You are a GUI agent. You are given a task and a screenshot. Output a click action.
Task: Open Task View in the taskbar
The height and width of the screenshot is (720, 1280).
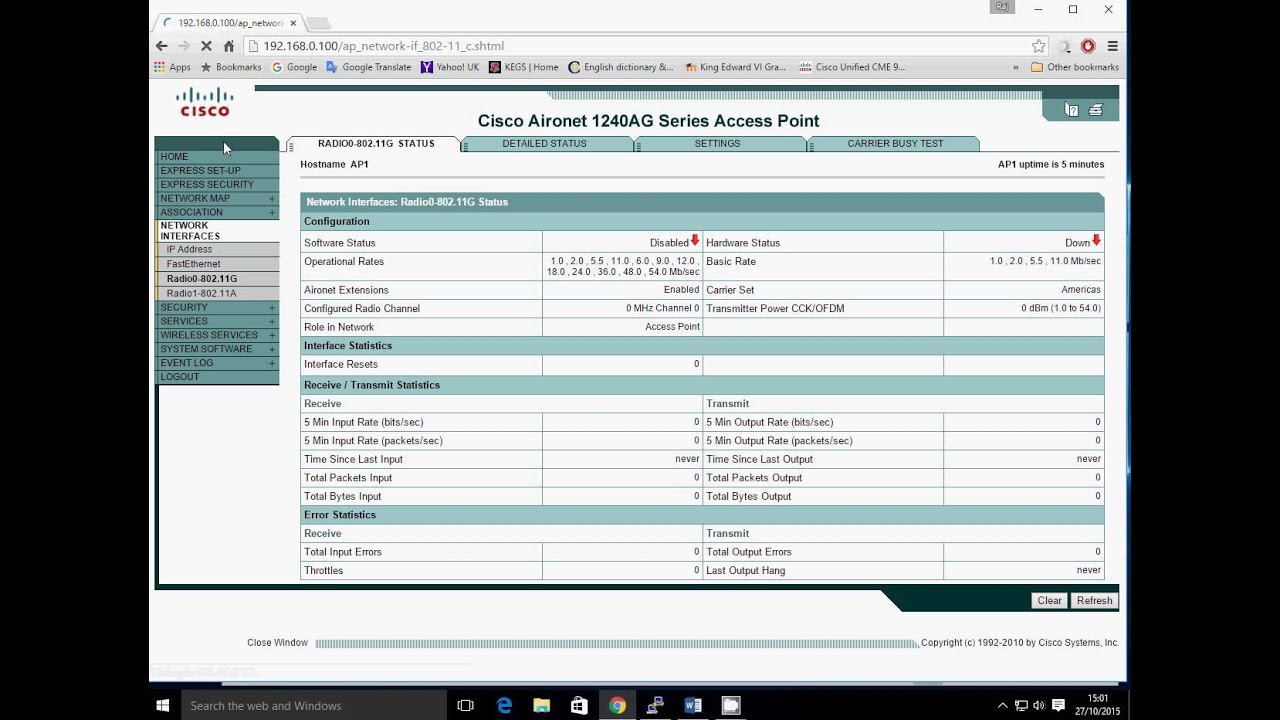(465, 705)
